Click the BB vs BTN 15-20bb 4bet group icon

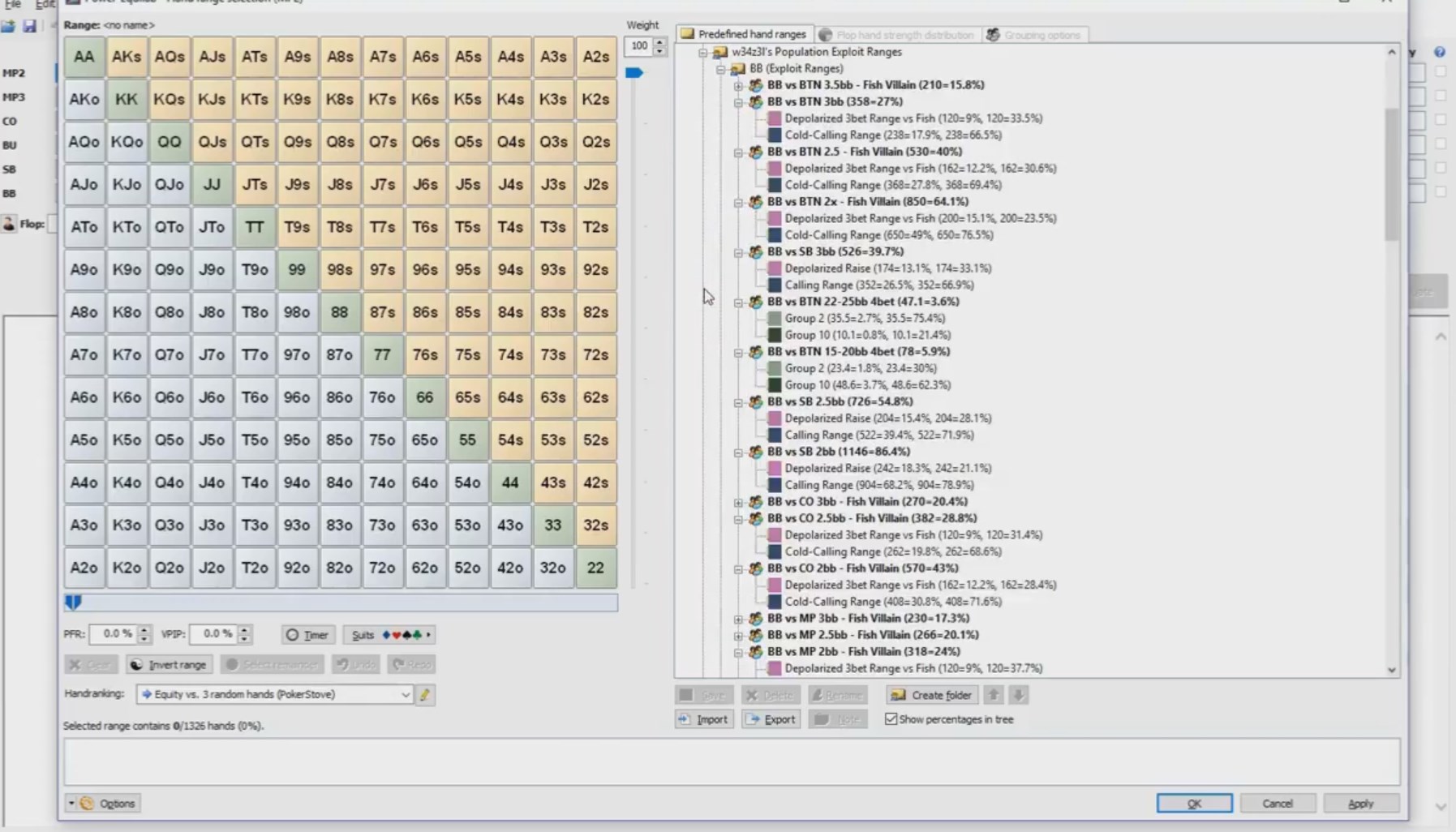point(755,352)
